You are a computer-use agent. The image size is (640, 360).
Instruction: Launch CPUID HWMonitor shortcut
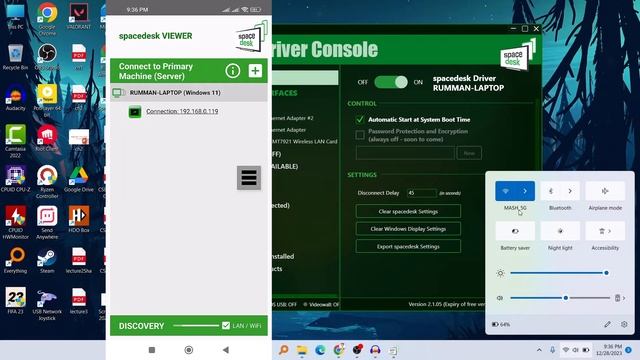[16, 222]
